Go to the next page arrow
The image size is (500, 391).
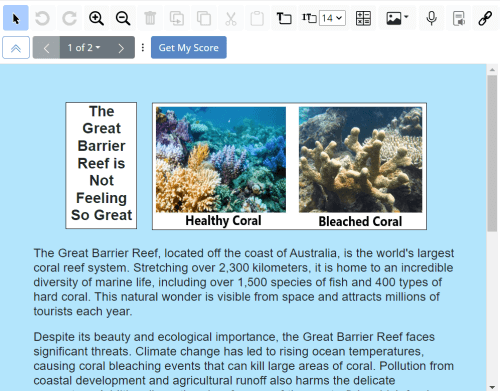(x=121, y=48)
